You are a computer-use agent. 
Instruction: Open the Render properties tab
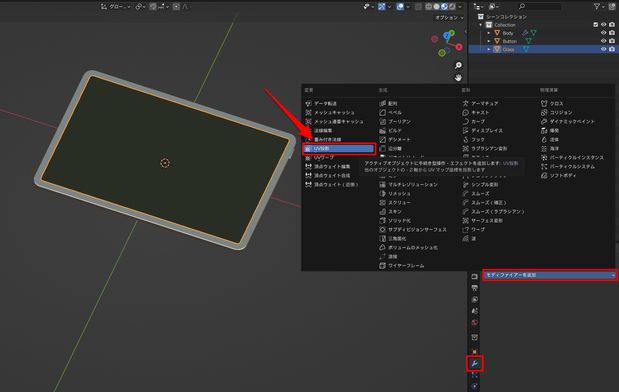click(x=475, y=276)
